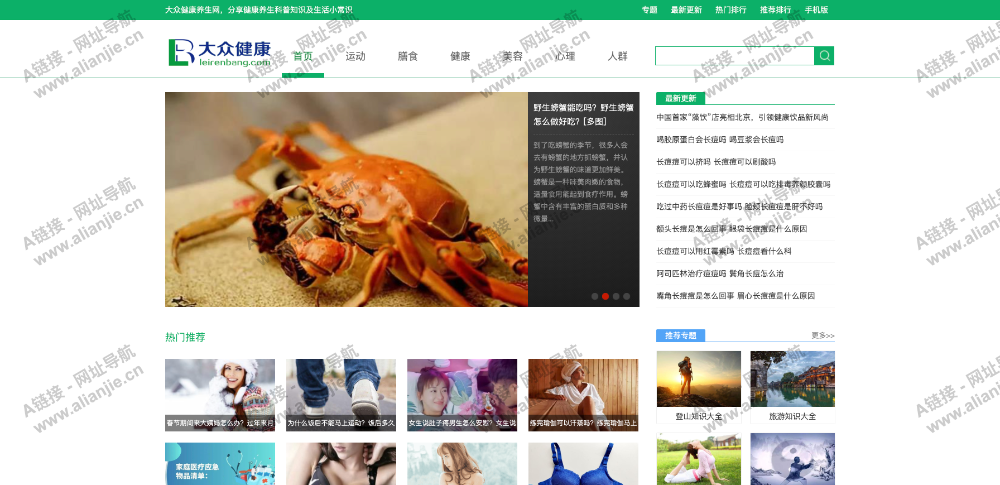Open article 喝胶原蛋白会长痘吗
The image size is (1000, 485).
pos(720,140)
